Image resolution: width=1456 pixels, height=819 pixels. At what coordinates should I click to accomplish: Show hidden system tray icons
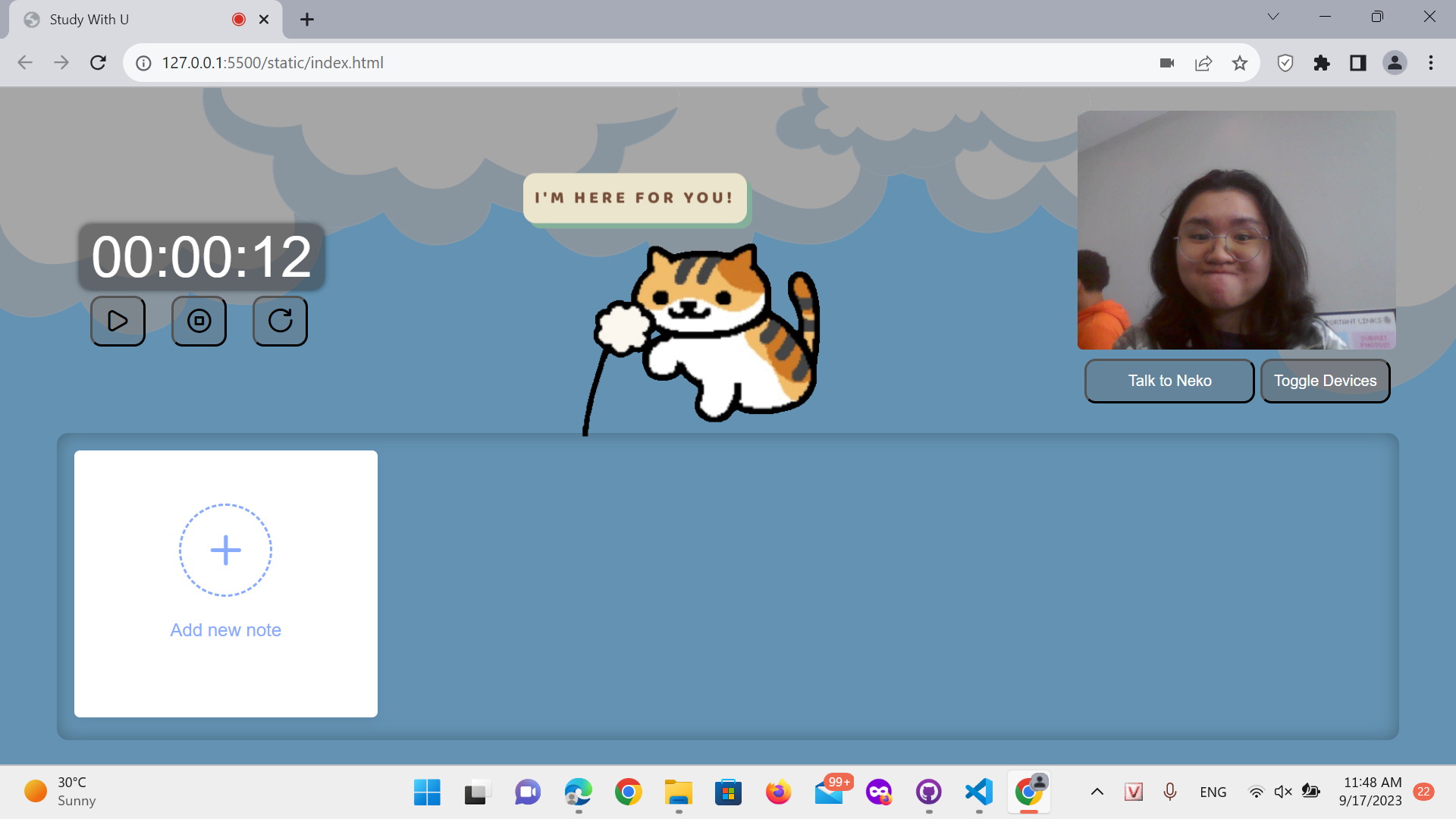pyautogui.click(x=1097, y=792)
